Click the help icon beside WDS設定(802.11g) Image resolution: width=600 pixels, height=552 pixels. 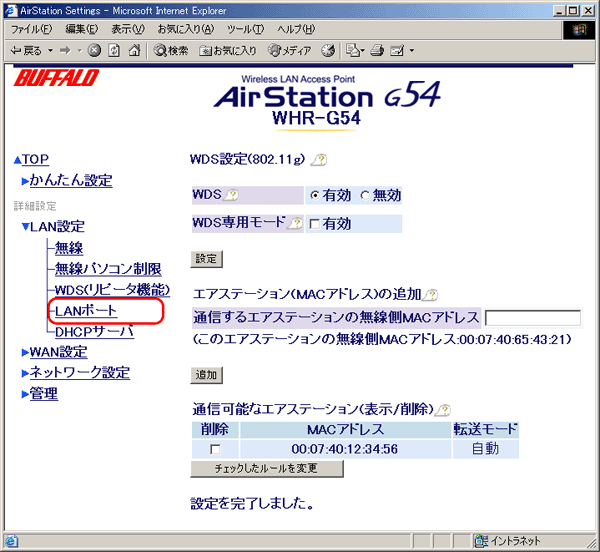tap(319, 160)
